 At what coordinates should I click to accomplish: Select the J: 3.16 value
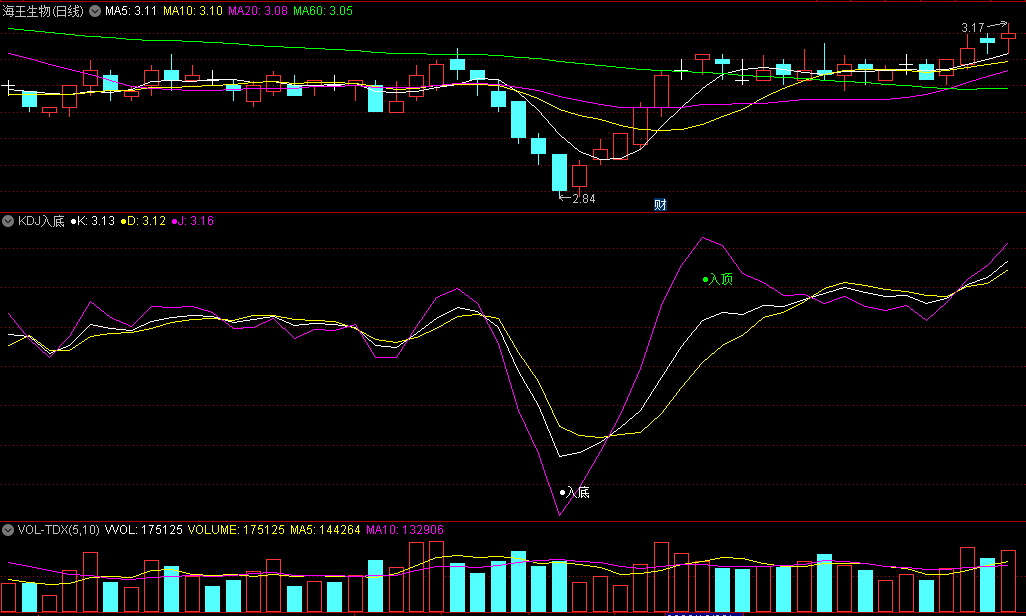point(193,221)
